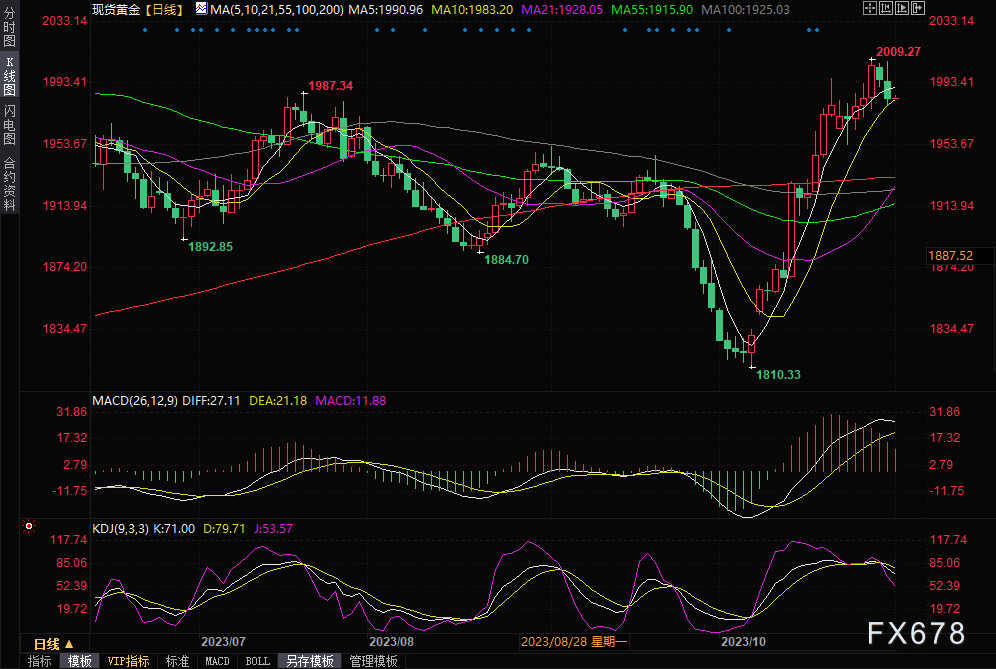This screenshot has height=669, width=996.
Task: Open MA(5,10,21,55,100,200) parameter settings
Action: [x=276, y=9]
